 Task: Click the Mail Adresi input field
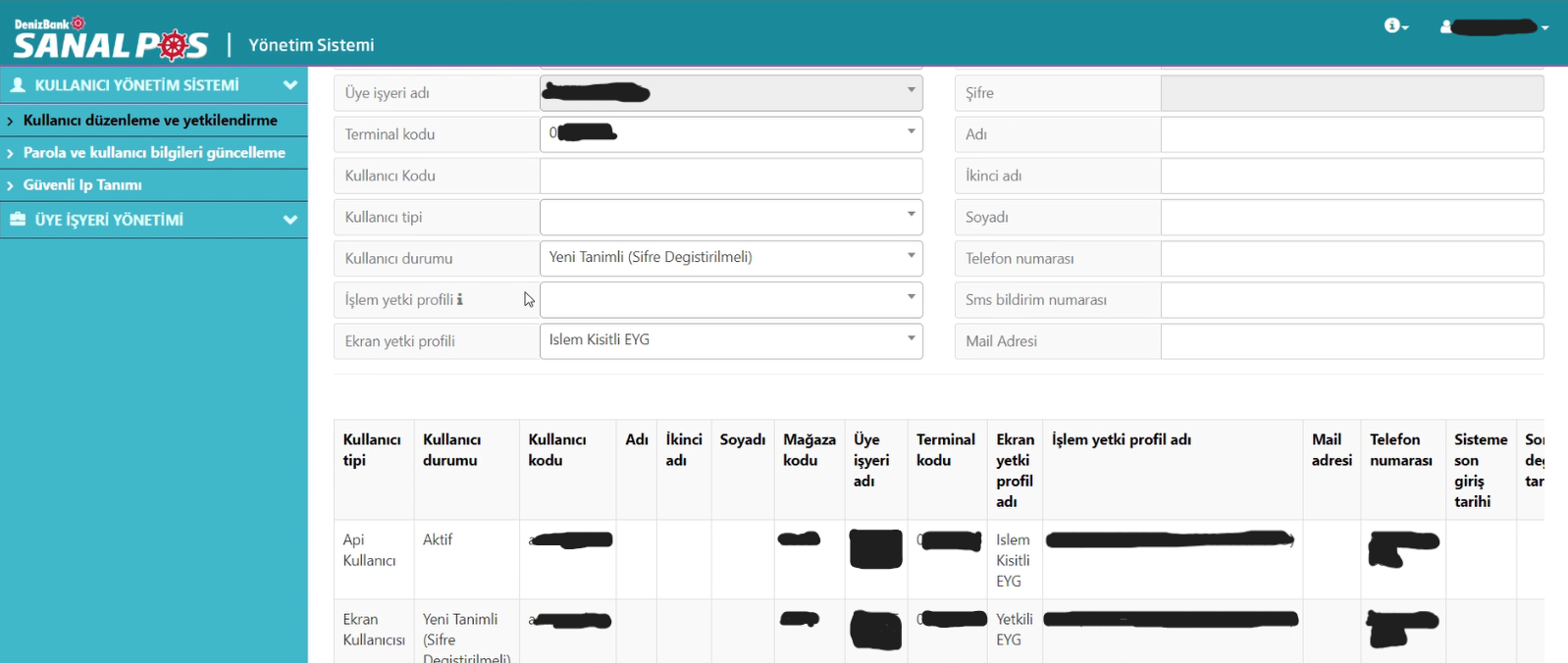click(x=1351, y=341)
